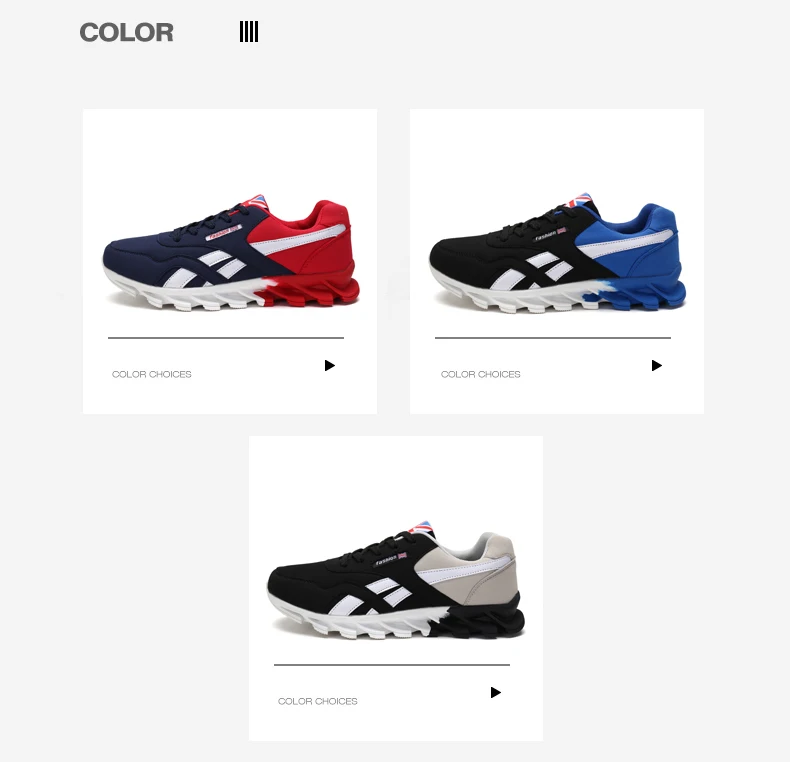Click COLOR CHOICES text under red sneaker
The image size is (790, 762).
tap(152, 374)
